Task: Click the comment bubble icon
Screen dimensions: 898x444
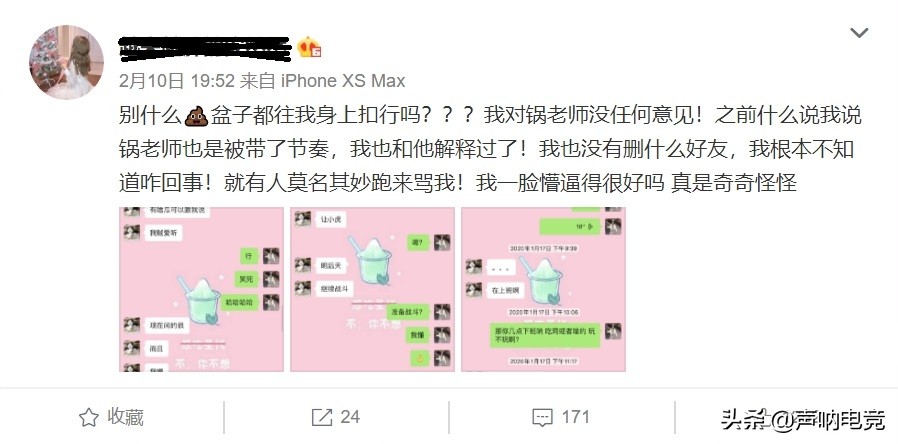Action: tap(542, 417)
